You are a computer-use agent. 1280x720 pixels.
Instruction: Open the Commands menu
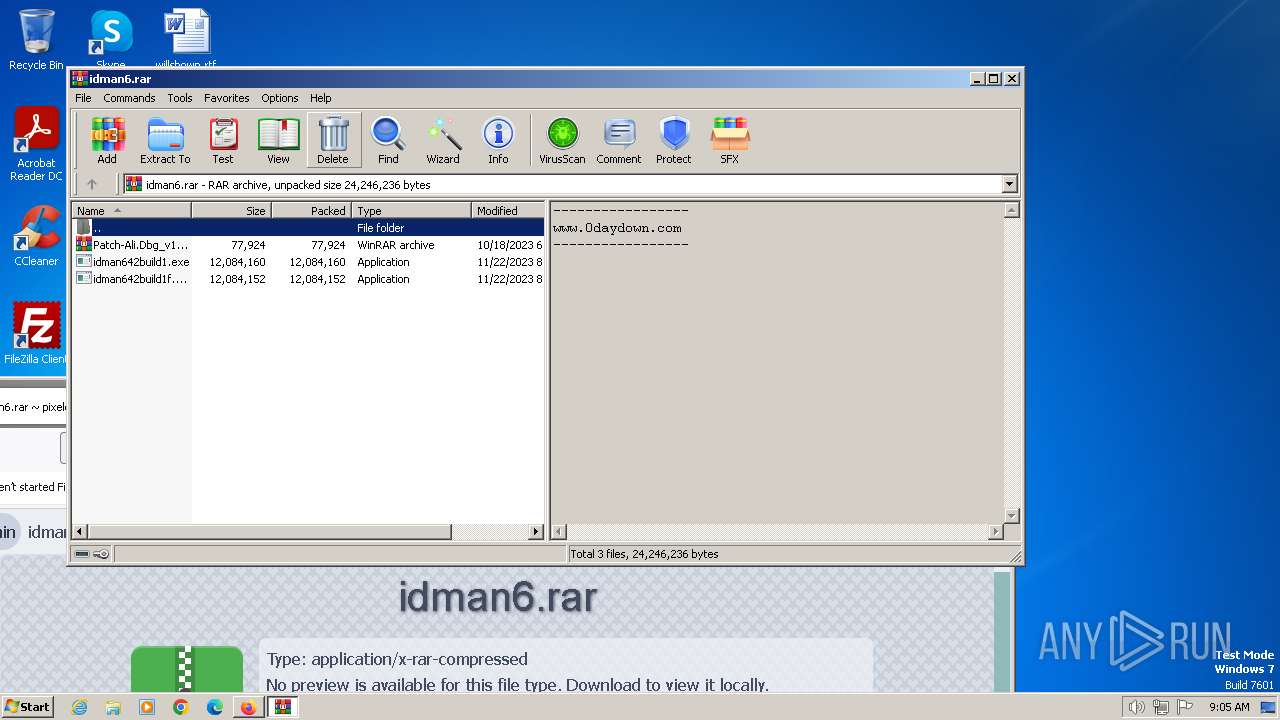point(129,98)
